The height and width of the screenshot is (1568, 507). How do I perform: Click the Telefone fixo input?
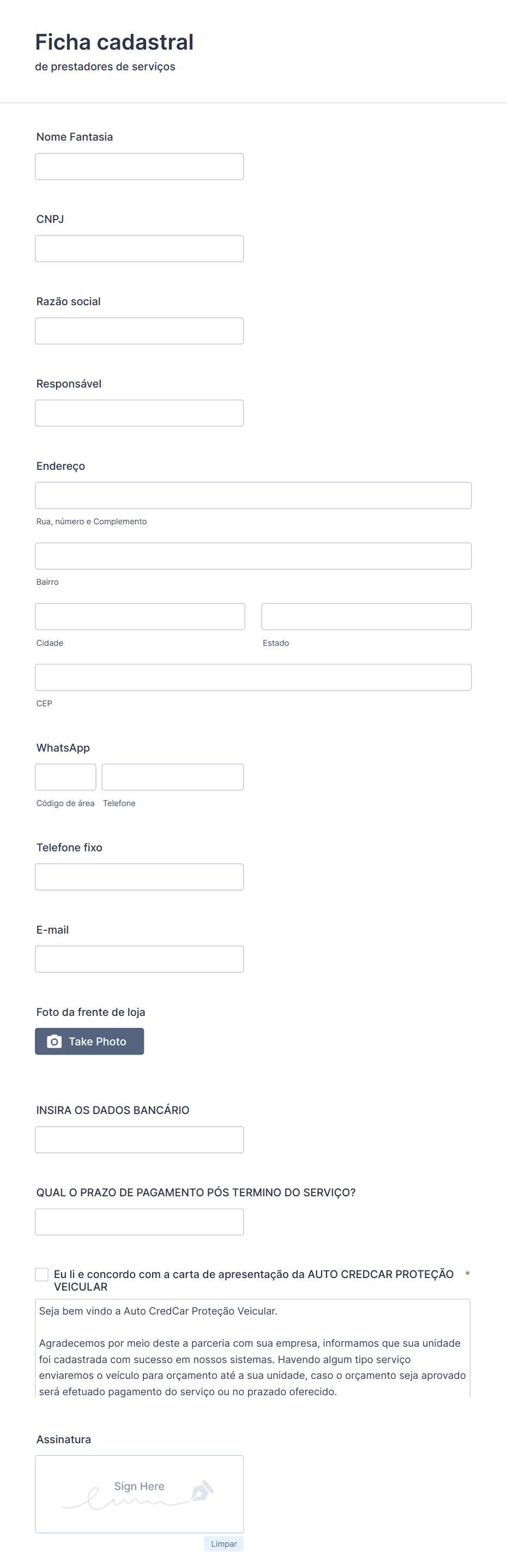140,877
